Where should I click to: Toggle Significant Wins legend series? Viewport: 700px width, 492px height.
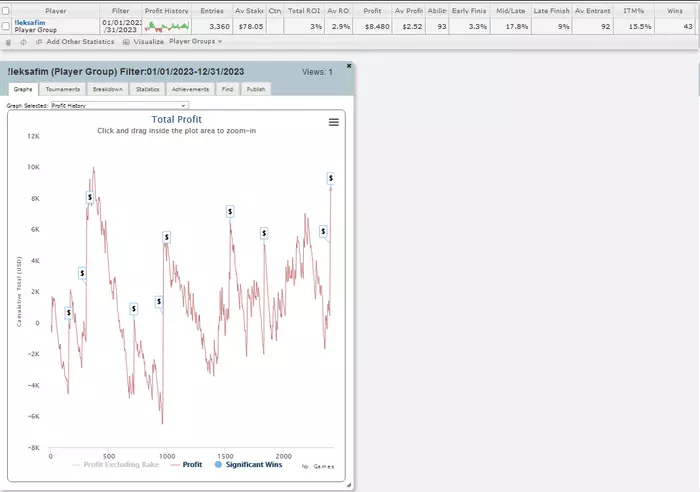pyautogui.click(x=248, y=465)
